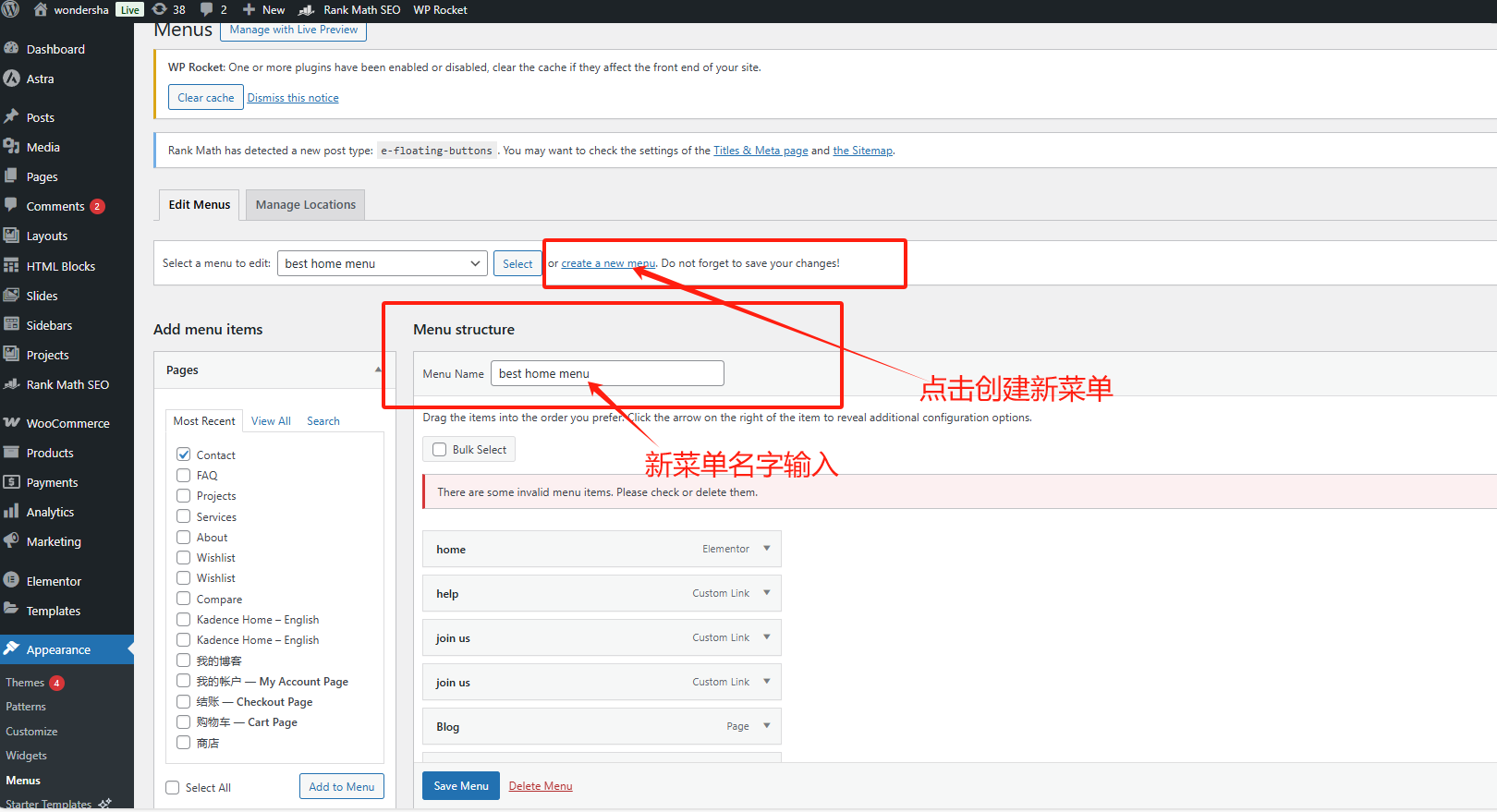
Task: Expand the 'help' Custom Link item arrow
Action: tap(767, 593)
